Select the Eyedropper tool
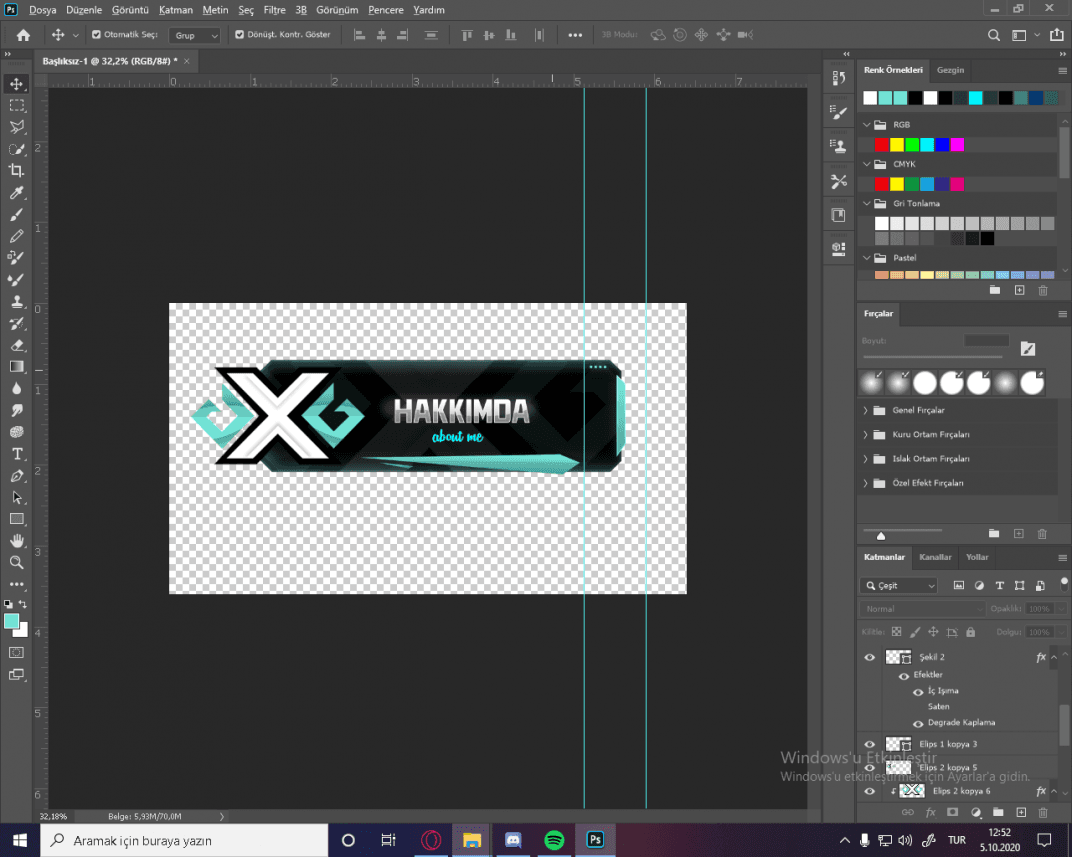Viewport: 1072px width, 857px height. [x=16, y=193]
